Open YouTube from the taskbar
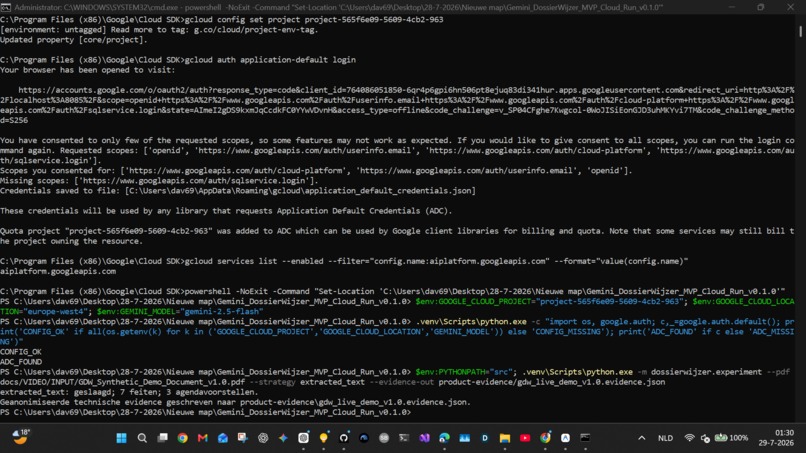Screen dimensions: 806x453 (525, 438)
